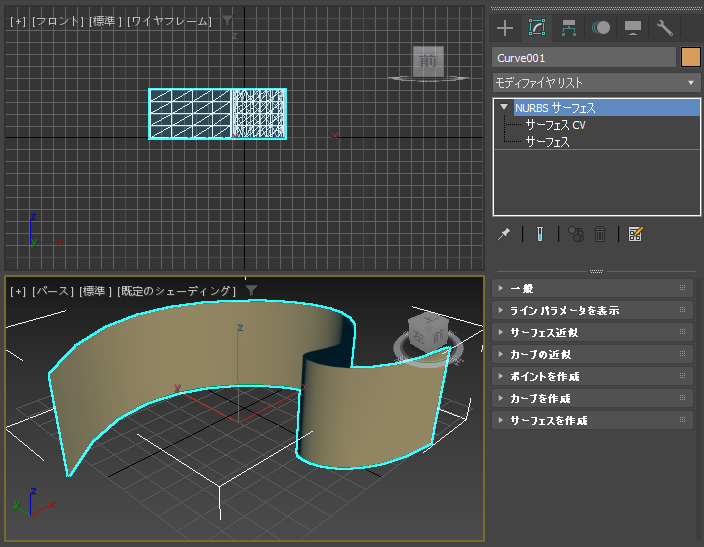Screen dimensions: 704x547
Task: Expand the ポイントを作成 rollout
Action: pyautogui.click(x=592, y=376)
